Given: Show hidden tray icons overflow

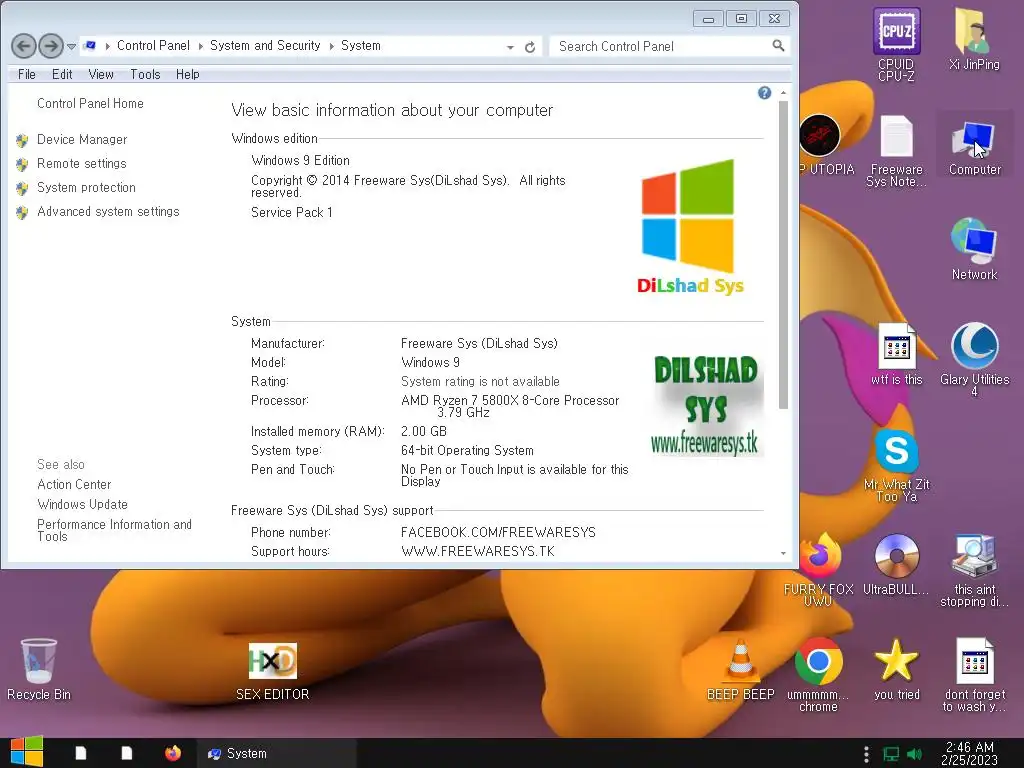Looking at the screenshot, I should point(866,754).
